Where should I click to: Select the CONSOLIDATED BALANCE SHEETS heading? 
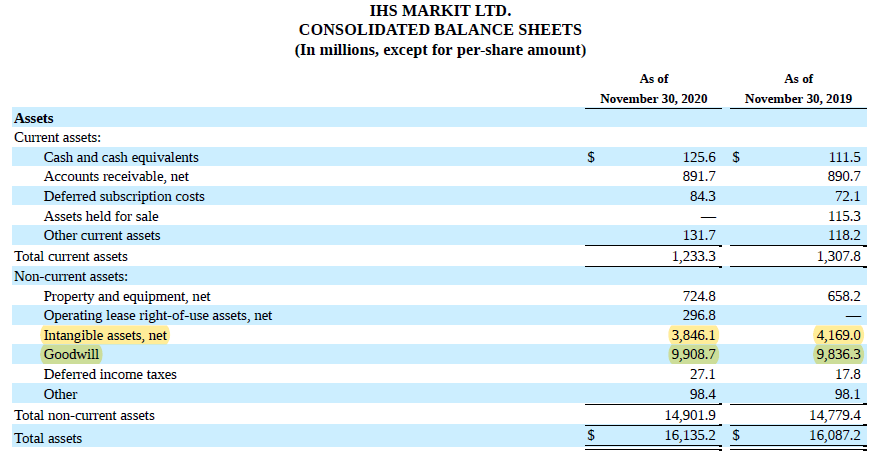(x=440, y=30)
